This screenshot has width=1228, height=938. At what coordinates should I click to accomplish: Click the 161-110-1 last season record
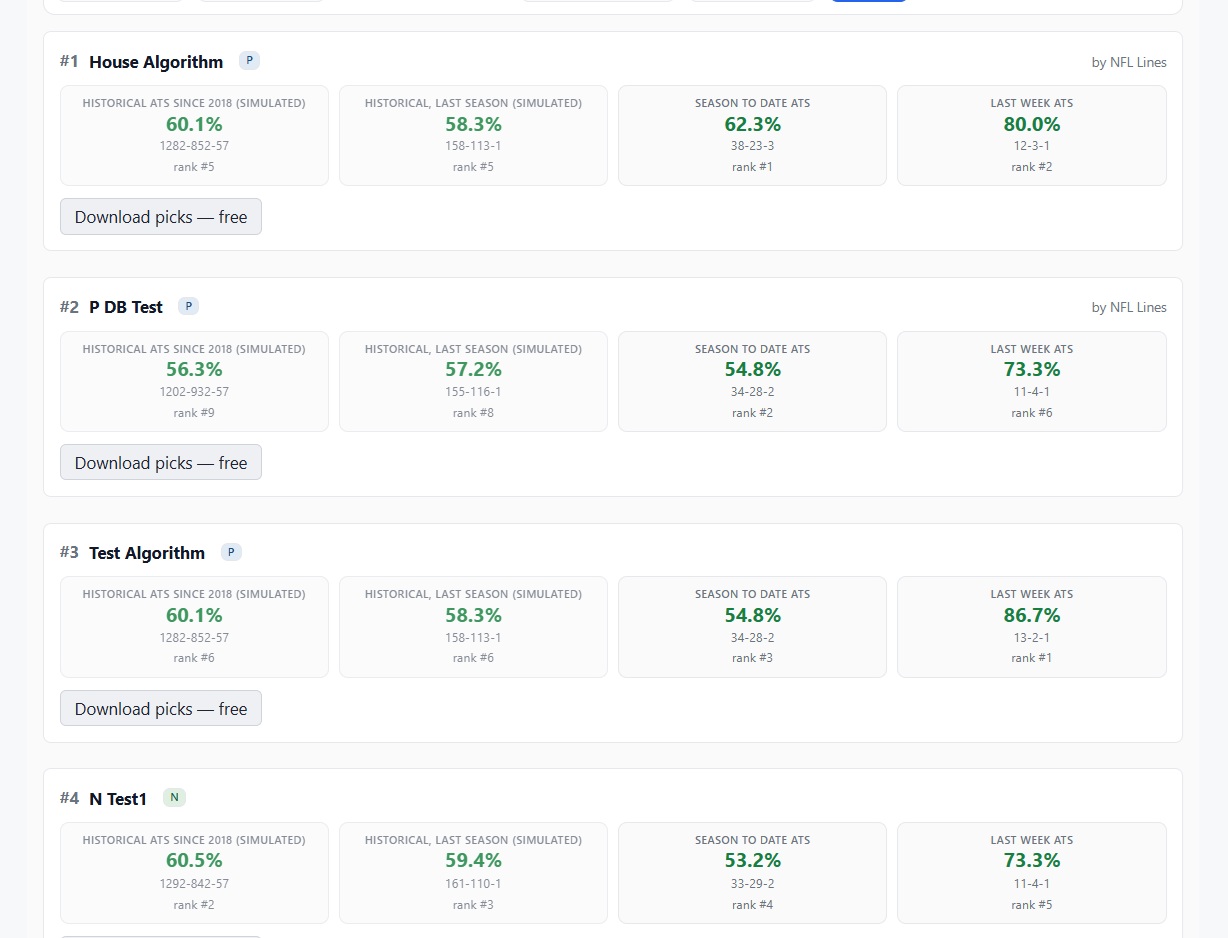click(473, 884)
